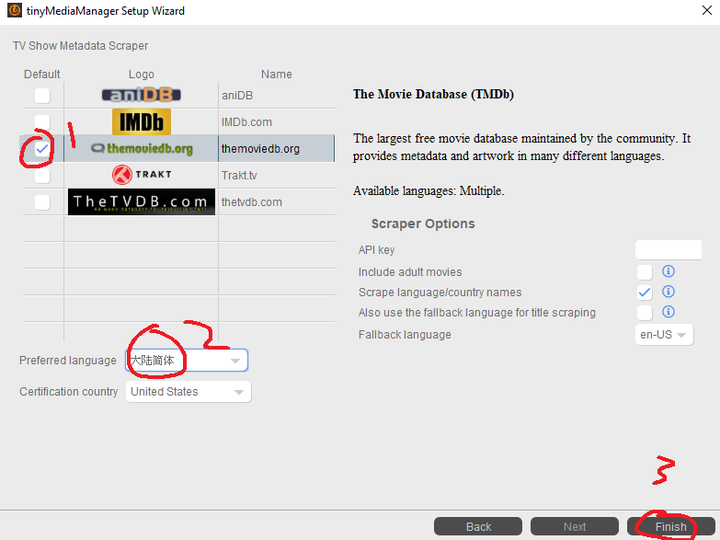Click the TheTVDB.com logo
The height and width of the screenshot is (540, 720).
pyautogui.click(x=141, y=202)
